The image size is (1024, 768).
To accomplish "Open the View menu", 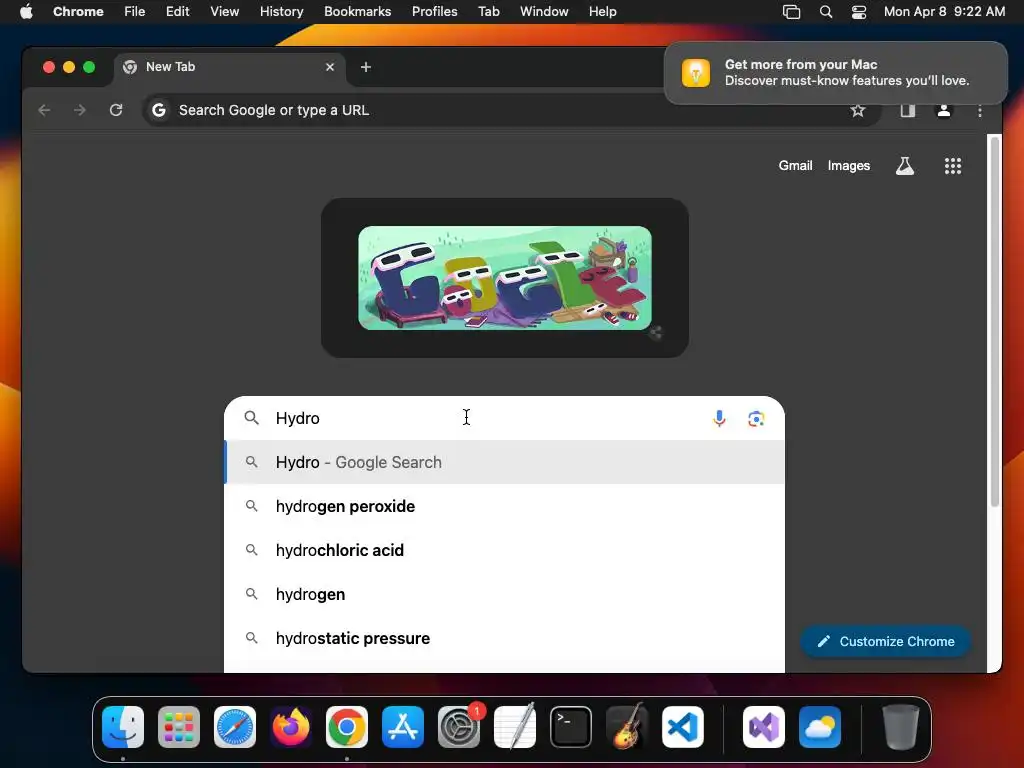I will coord(224,12).
